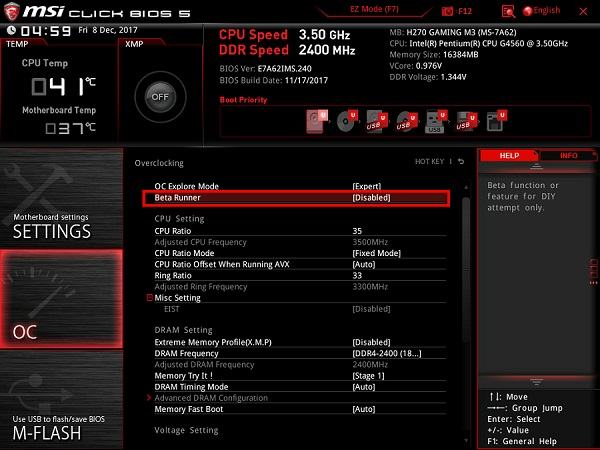Expand Advanced DRAM Configuration submenu
Viewport: 600px width, 450px height.
tap(211, 398)
